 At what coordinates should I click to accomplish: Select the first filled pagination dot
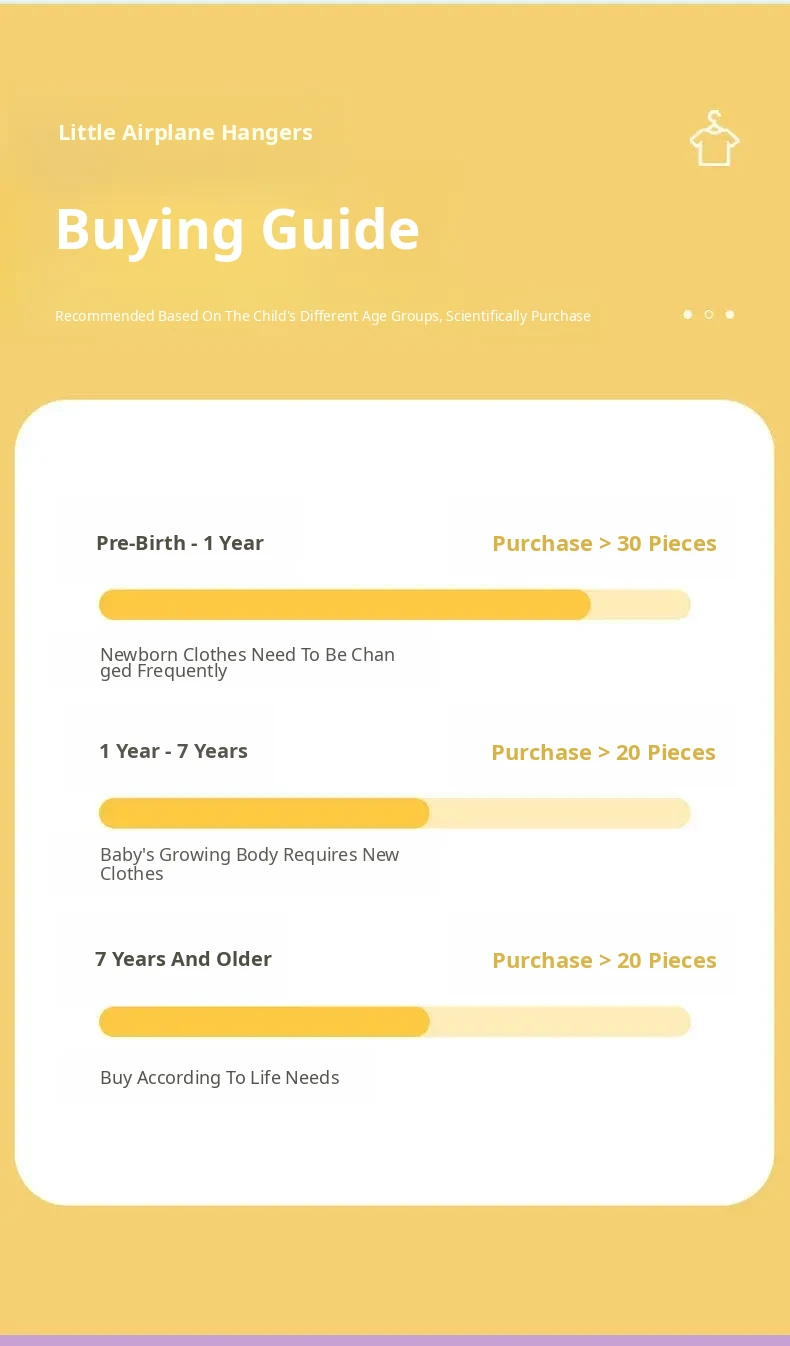pyautogui.click(x=687, y=315)
